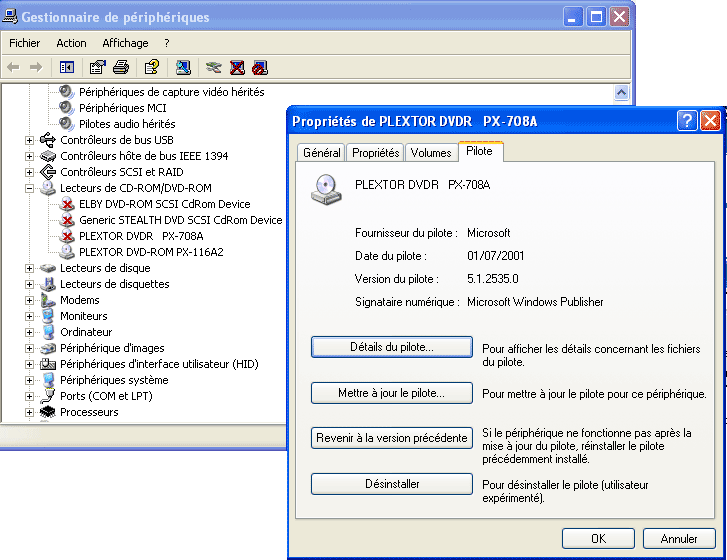Expand the Ordinateur node
Viewport: 727px width, 560px height.
tap(29, 332)
